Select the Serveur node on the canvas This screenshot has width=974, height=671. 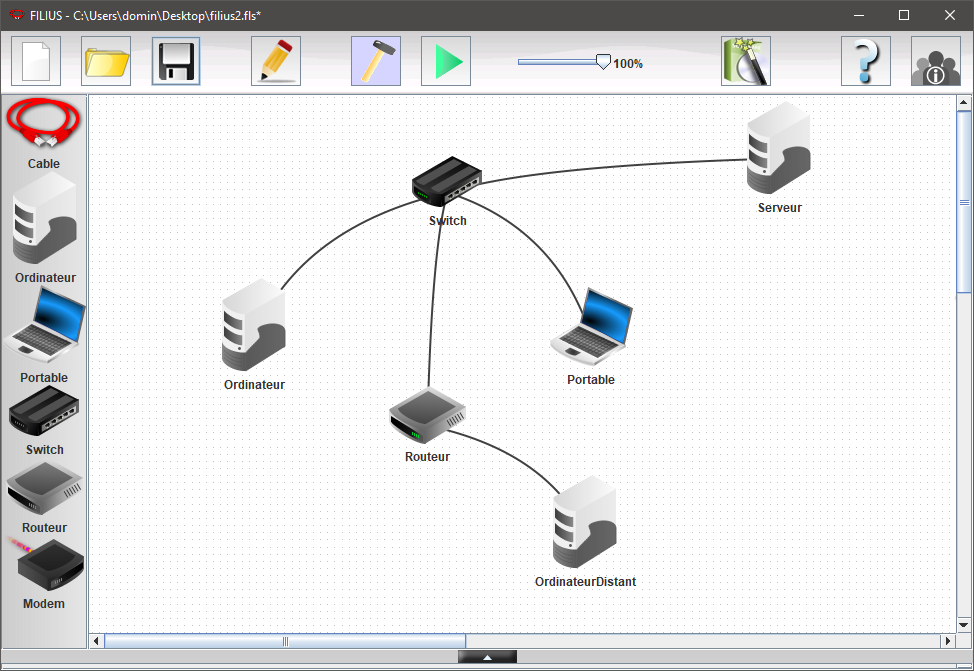778,150
